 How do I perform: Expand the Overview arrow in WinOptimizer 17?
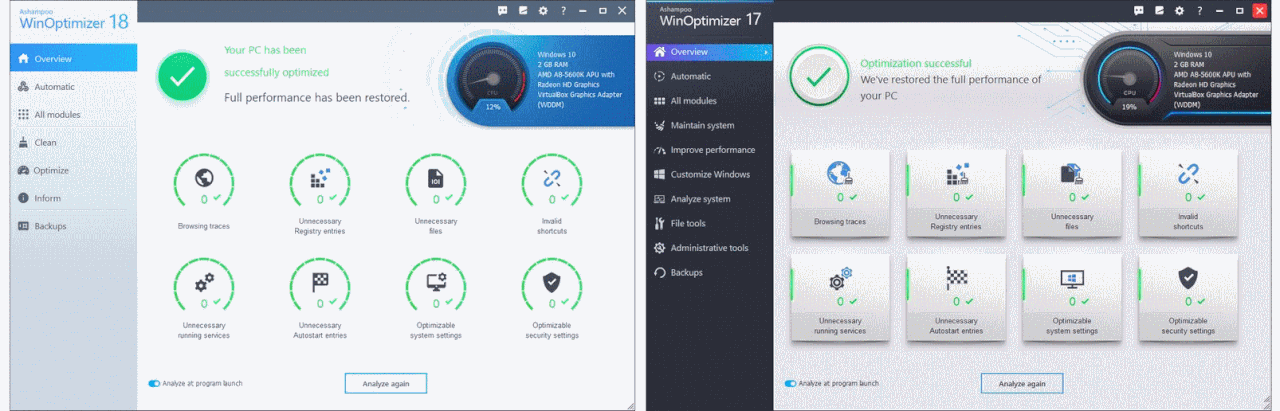tap(766, 52)
